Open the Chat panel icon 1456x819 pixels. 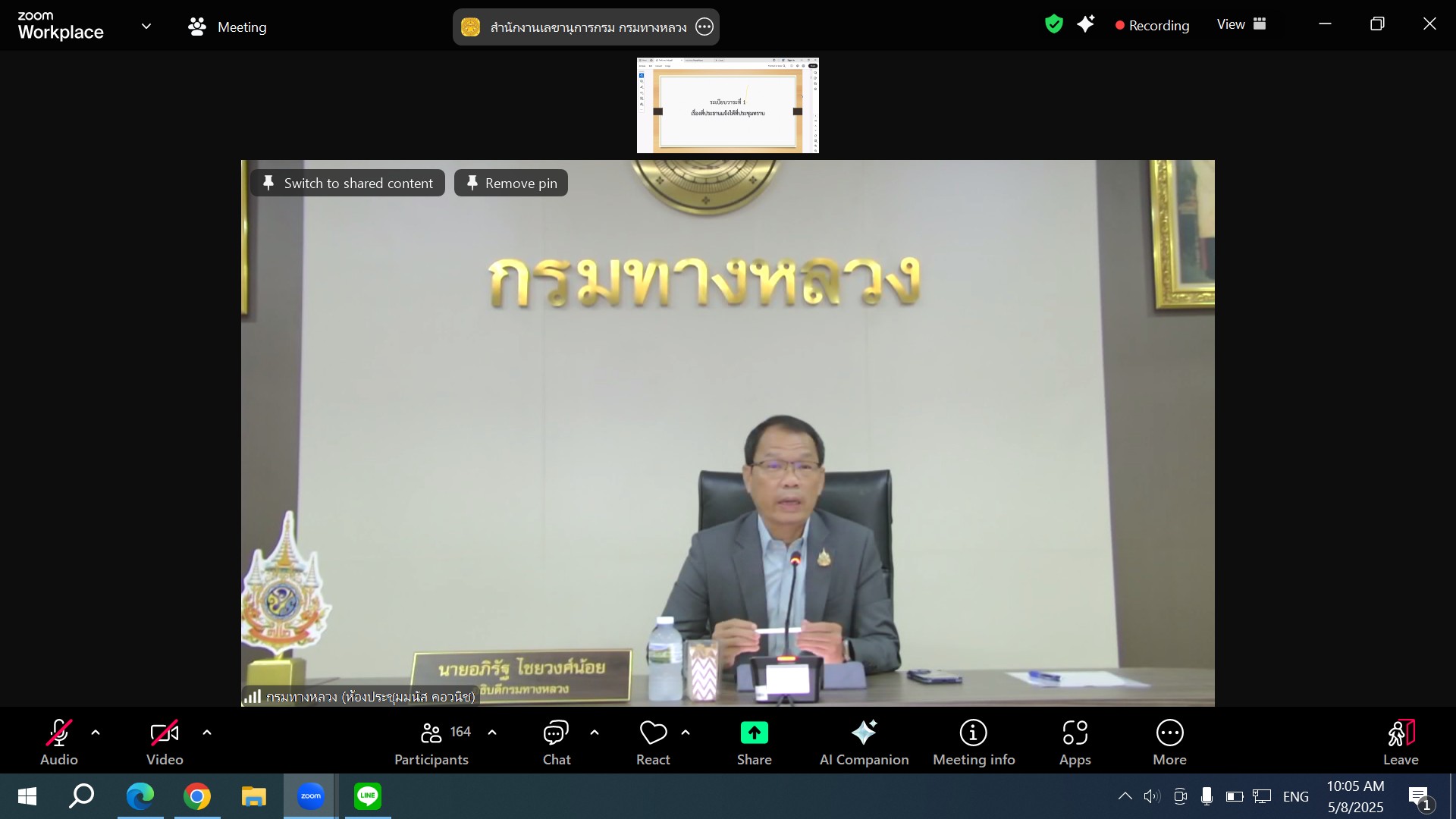pyautogui.click(x=556, y=733)
